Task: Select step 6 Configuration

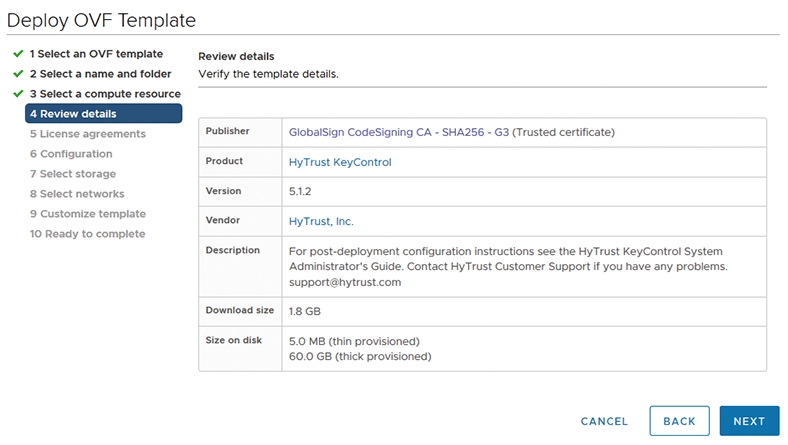Action: tap(71, 154)
